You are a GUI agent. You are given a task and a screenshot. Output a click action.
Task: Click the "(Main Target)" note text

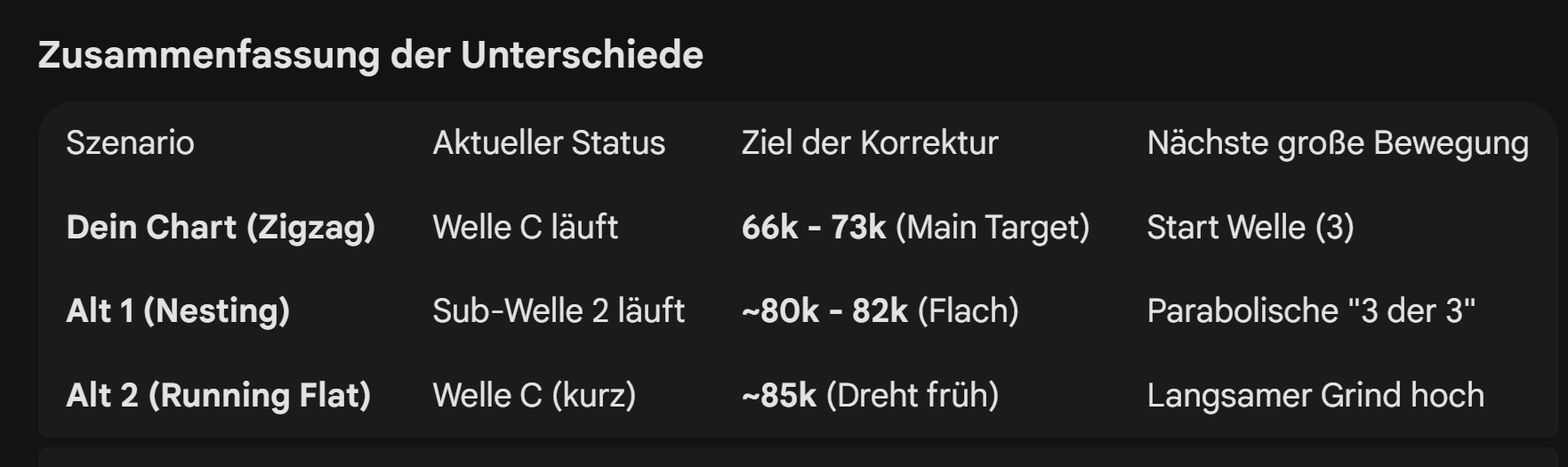click(x=993, y=228)
